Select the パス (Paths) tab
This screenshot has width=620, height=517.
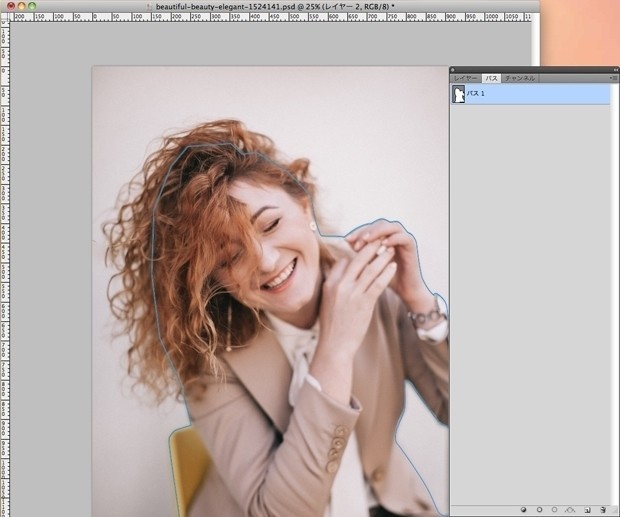(491, 78)
